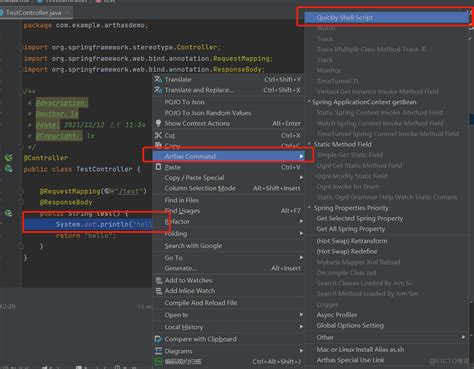Viewport: 474px width, 369px height.
Task: Open Arthas Special Use Link
Action: tap(350, 360)
